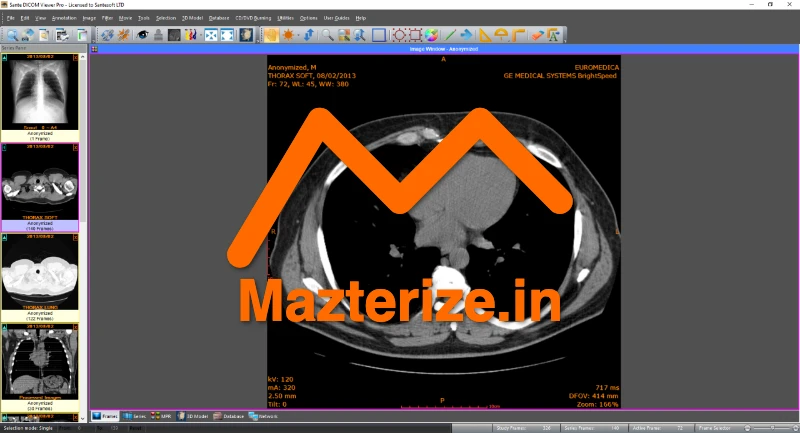Select the green line measurement tool

click(x=449, y=35)
